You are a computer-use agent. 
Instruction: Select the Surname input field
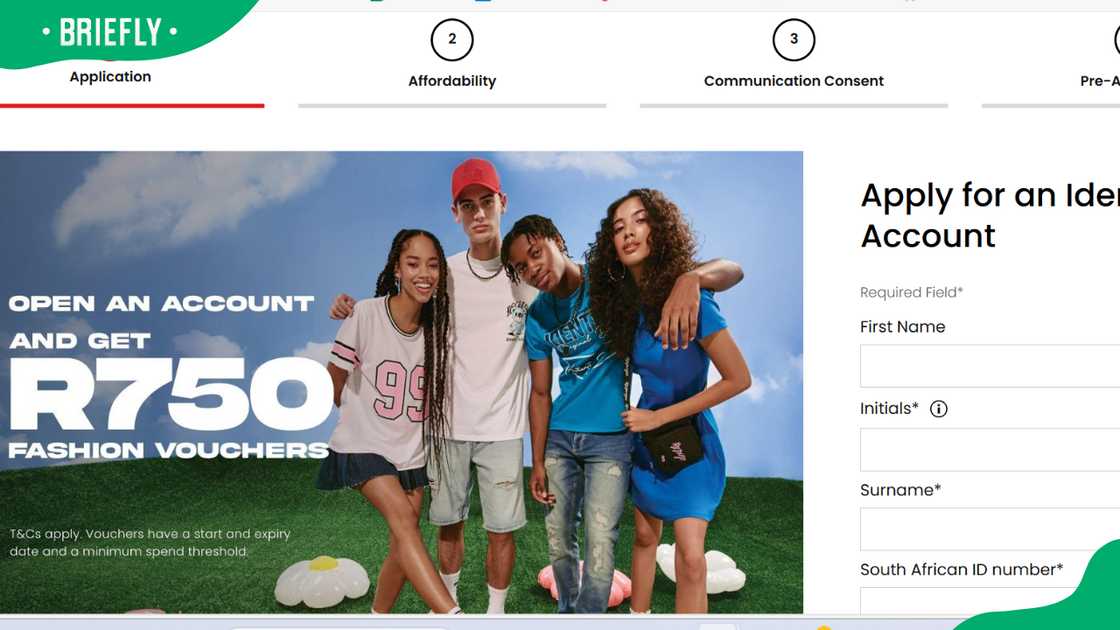[990, 529]
